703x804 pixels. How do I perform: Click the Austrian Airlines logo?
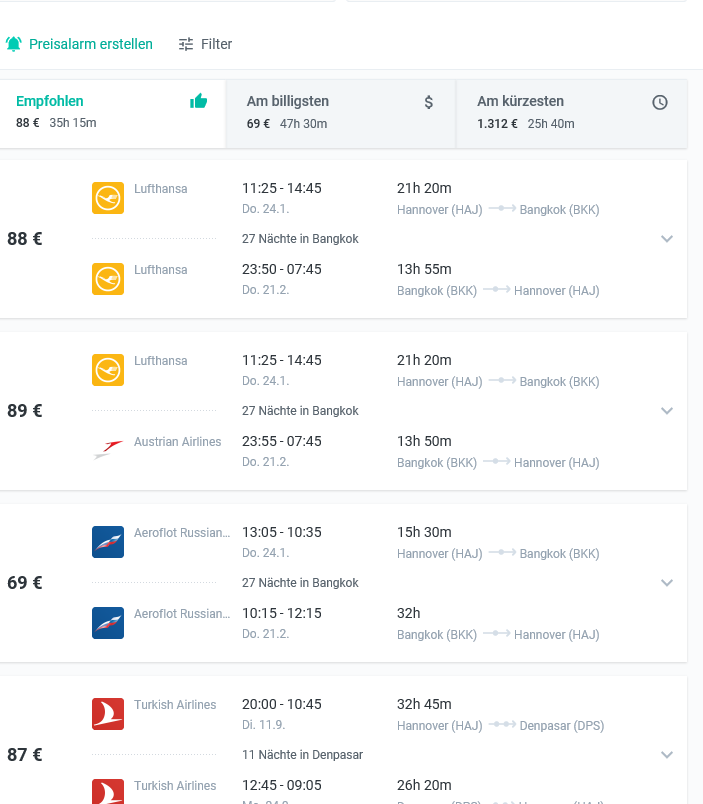tap(108, 450)
